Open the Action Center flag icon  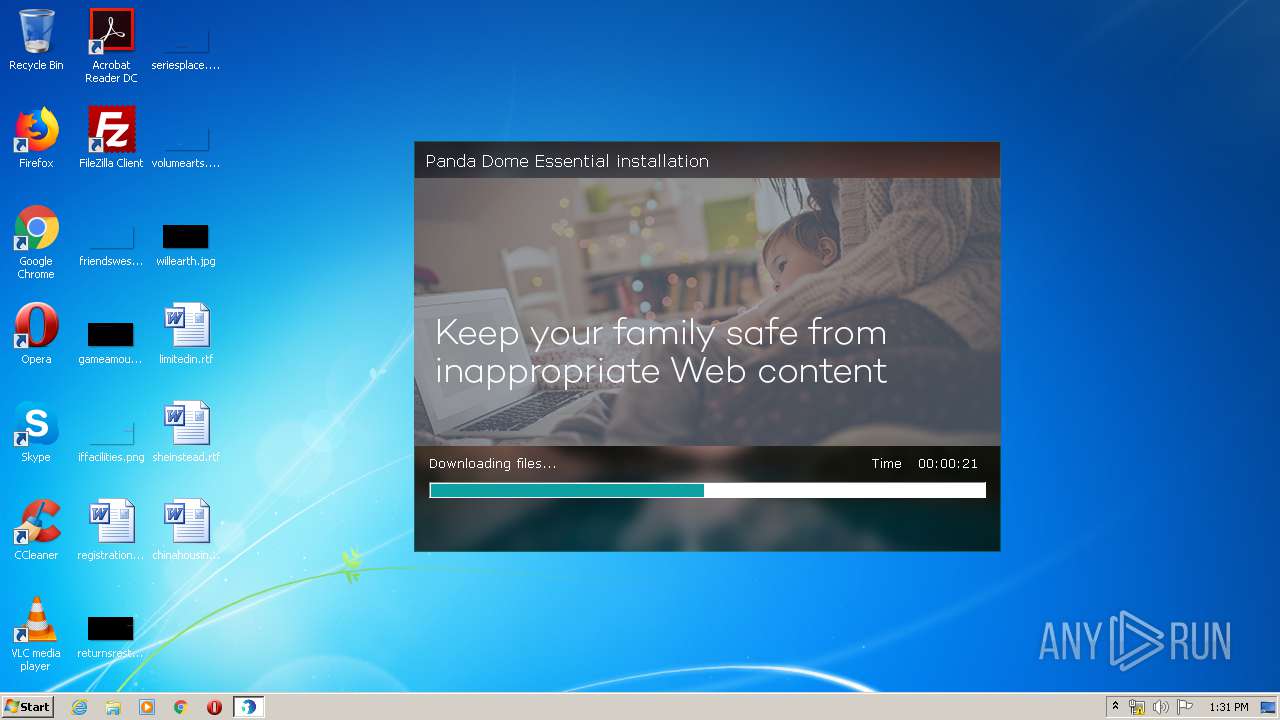coord(1185,707)
